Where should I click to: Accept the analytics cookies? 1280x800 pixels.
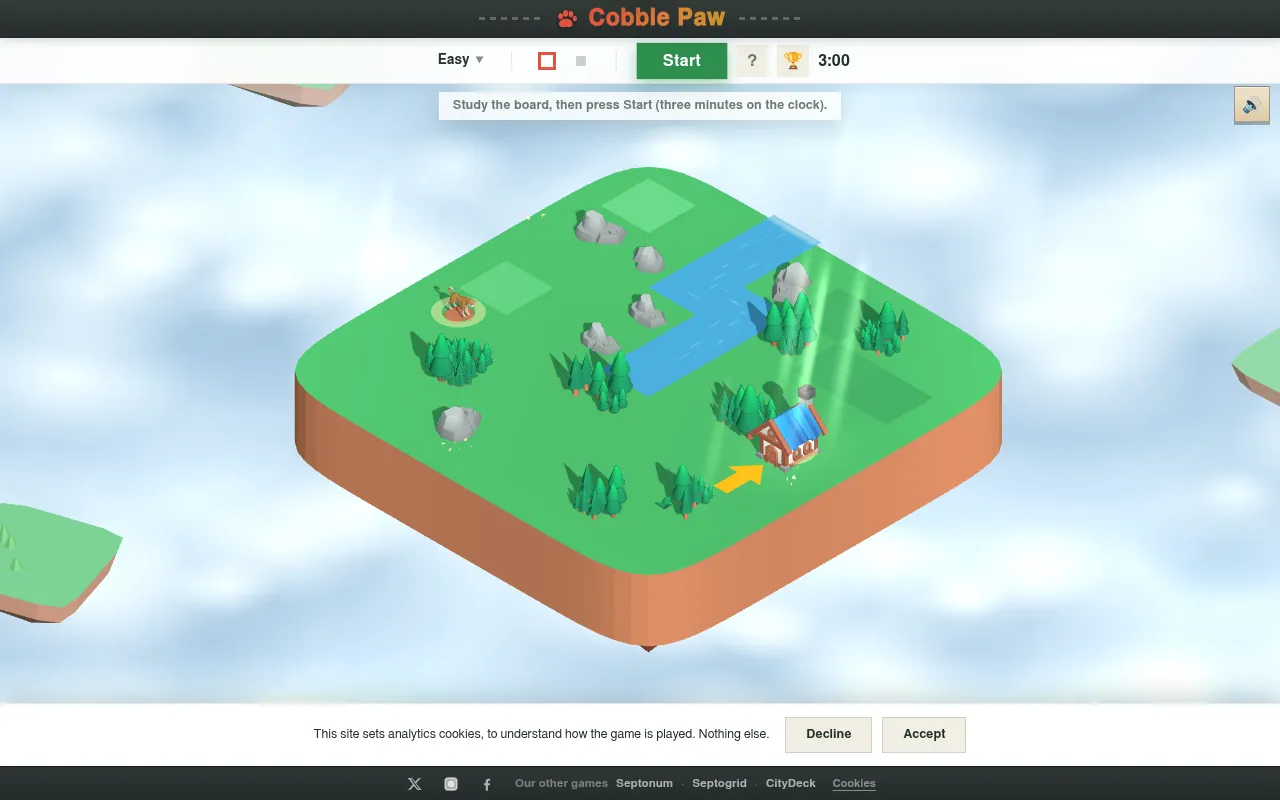pyautogui.click(x=924, y=734)
